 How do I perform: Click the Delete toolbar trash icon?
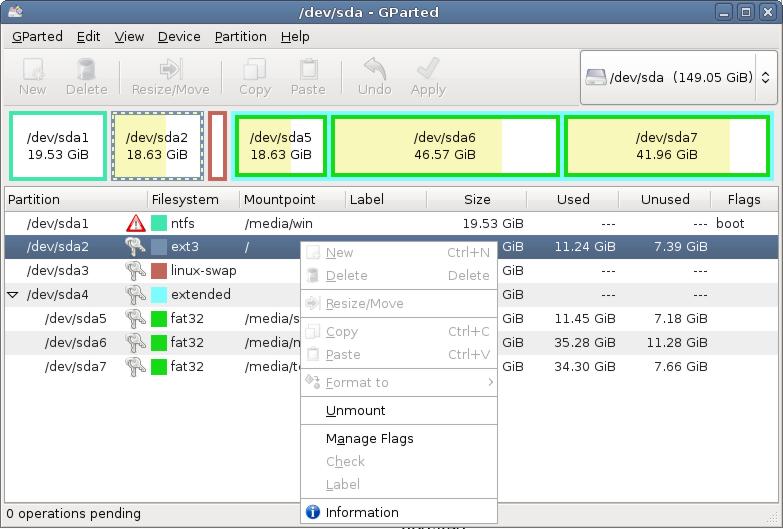coord(86,69)
